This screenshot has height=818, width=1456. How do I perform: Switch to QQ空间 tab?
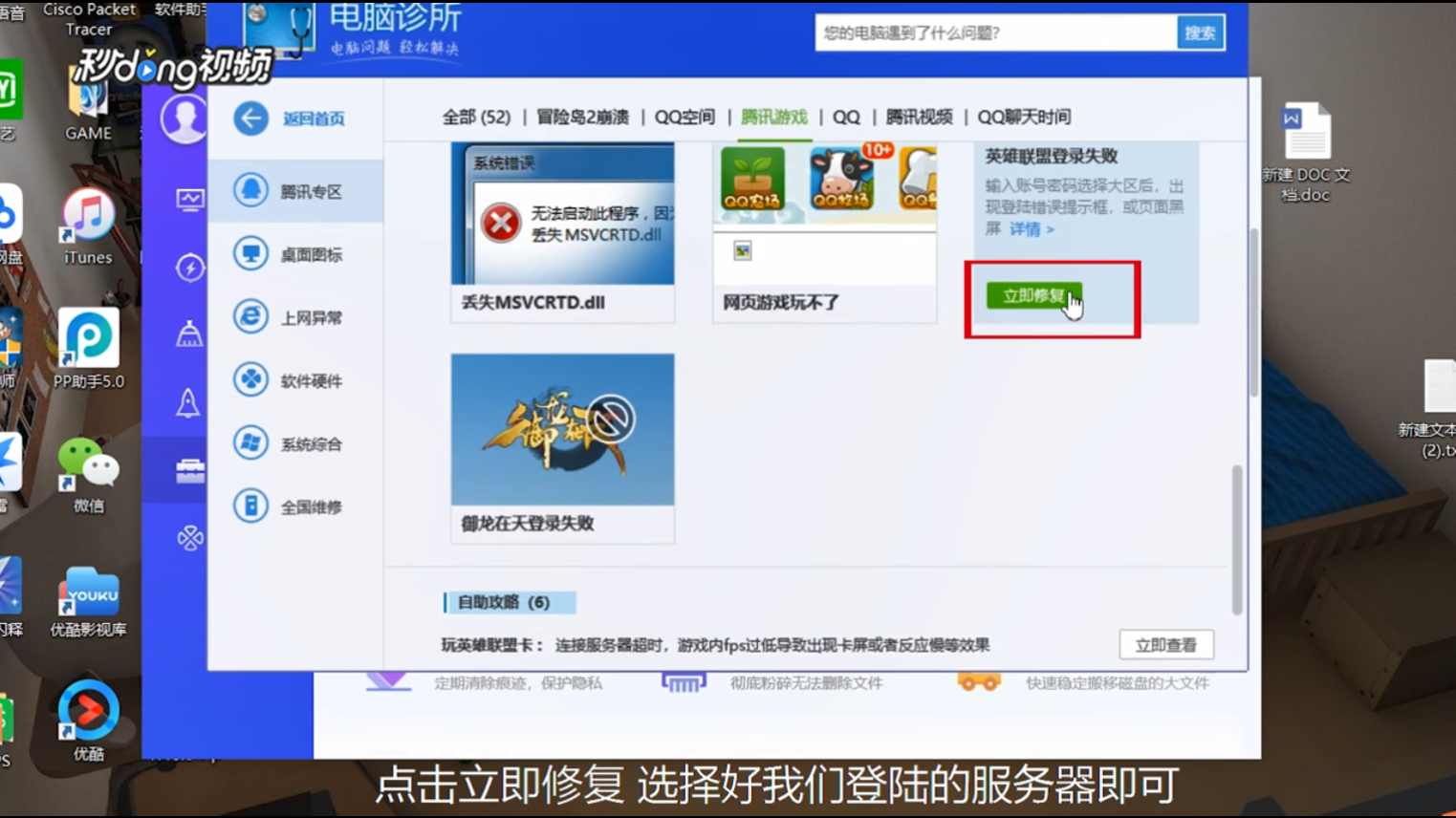click(685, 117)
